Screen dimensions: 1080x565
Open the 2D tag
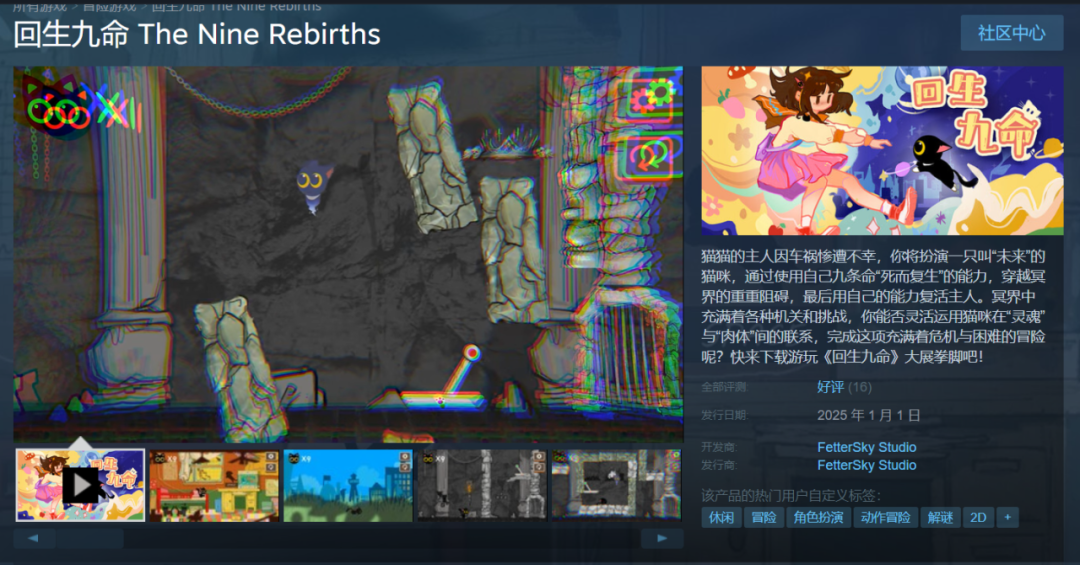978,517
